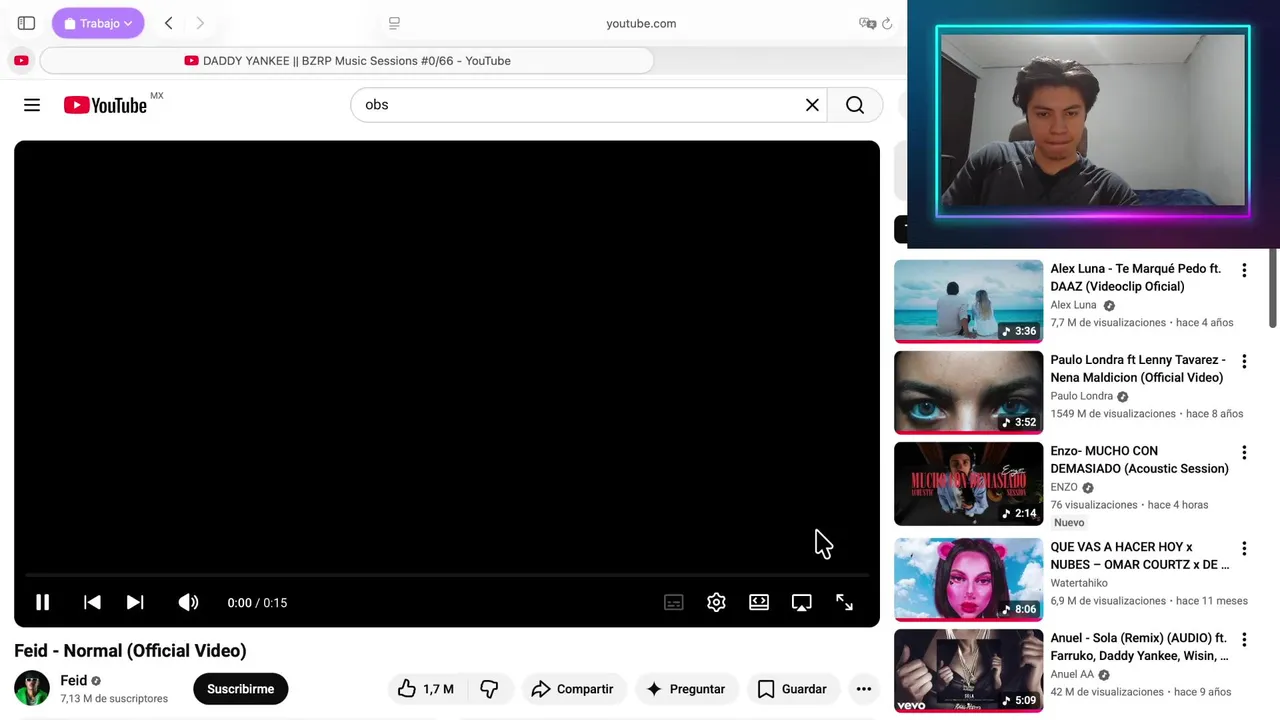Open the Anuel AA channel name

(1072, 675)
